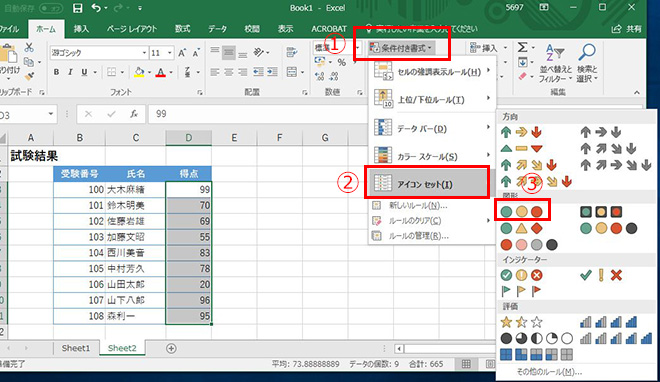Apply the Format Painter brush
660x382 pixels.
point(29,76)
